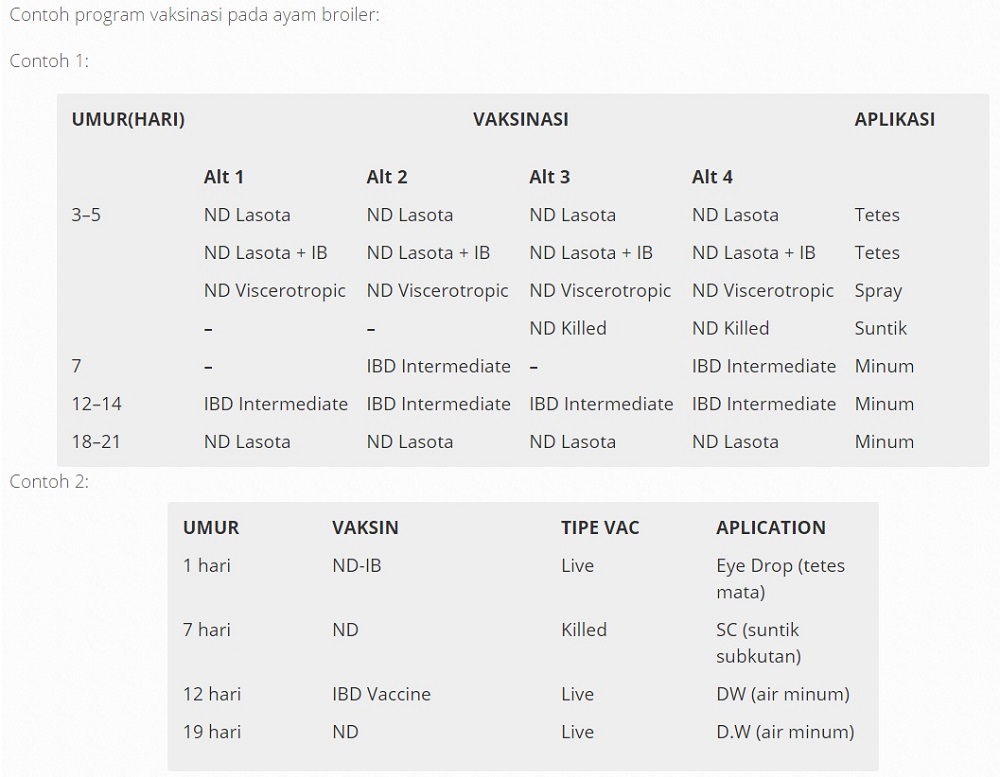Click the ND-IB vaccine cell
The image size is (1000, 777).
[357, 566]
